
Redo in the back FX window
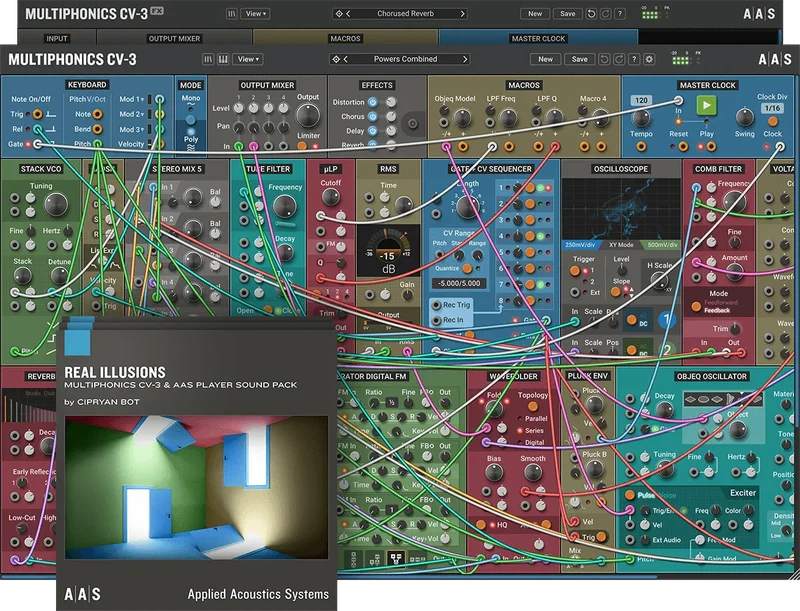click(x=606, y=14)
